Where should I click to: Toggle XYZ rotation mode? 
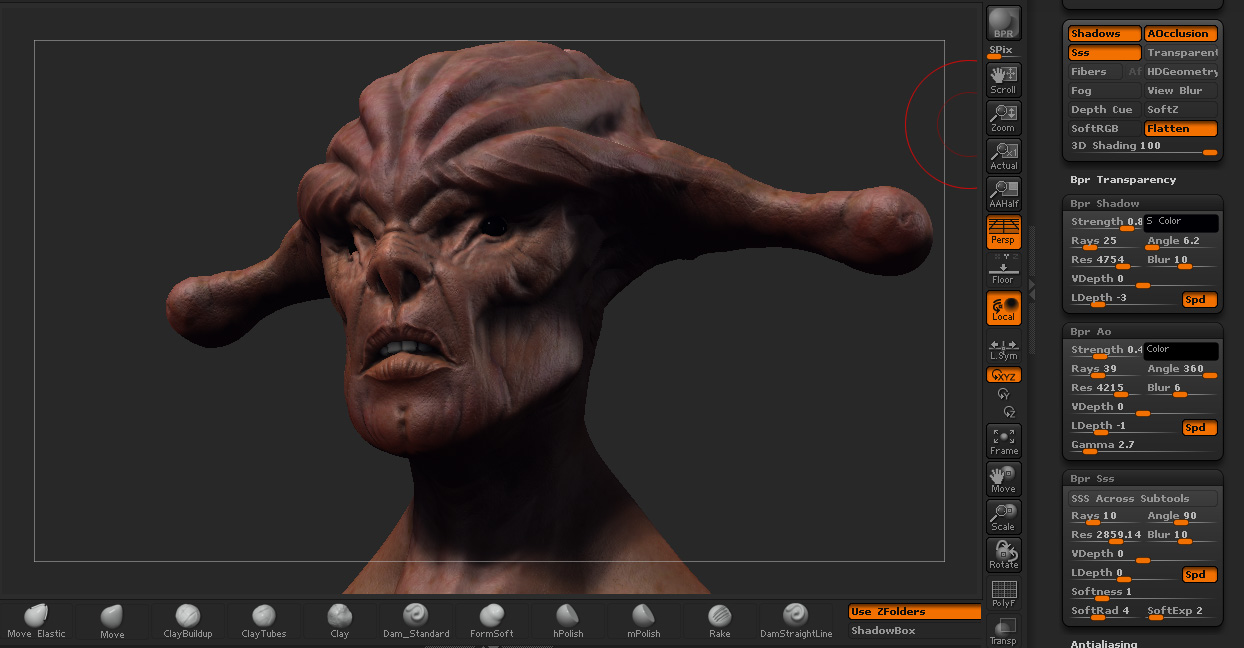[1003, 375]
